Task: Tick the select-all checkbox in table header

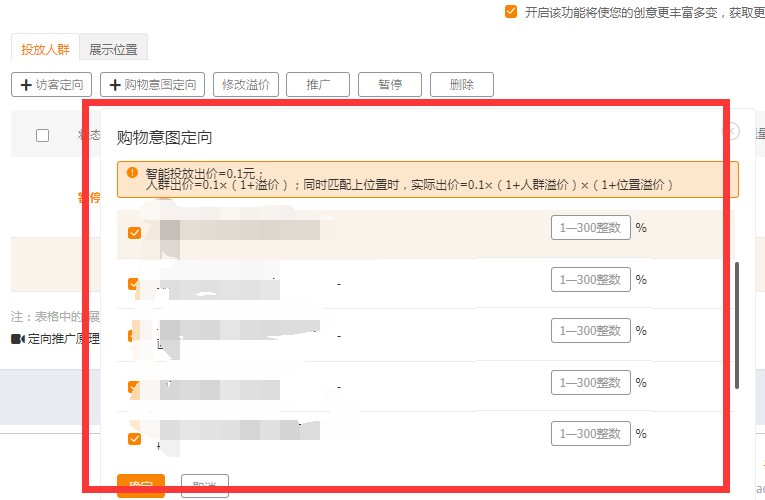Action: (42, 136)
